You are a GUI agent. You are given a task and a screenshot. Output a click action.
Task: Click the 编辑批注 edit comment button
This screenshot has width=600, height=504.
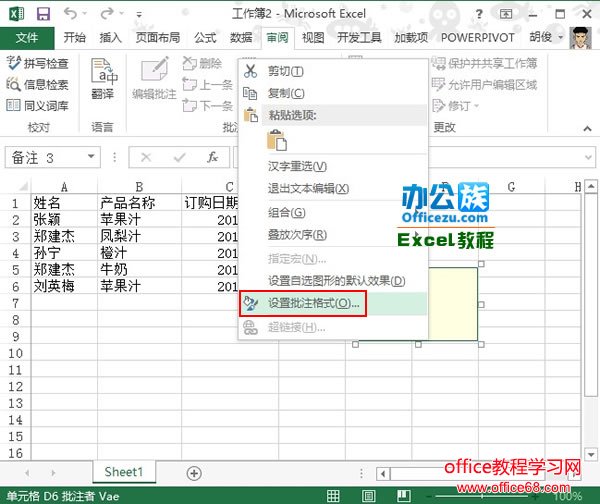coord(154,78)
